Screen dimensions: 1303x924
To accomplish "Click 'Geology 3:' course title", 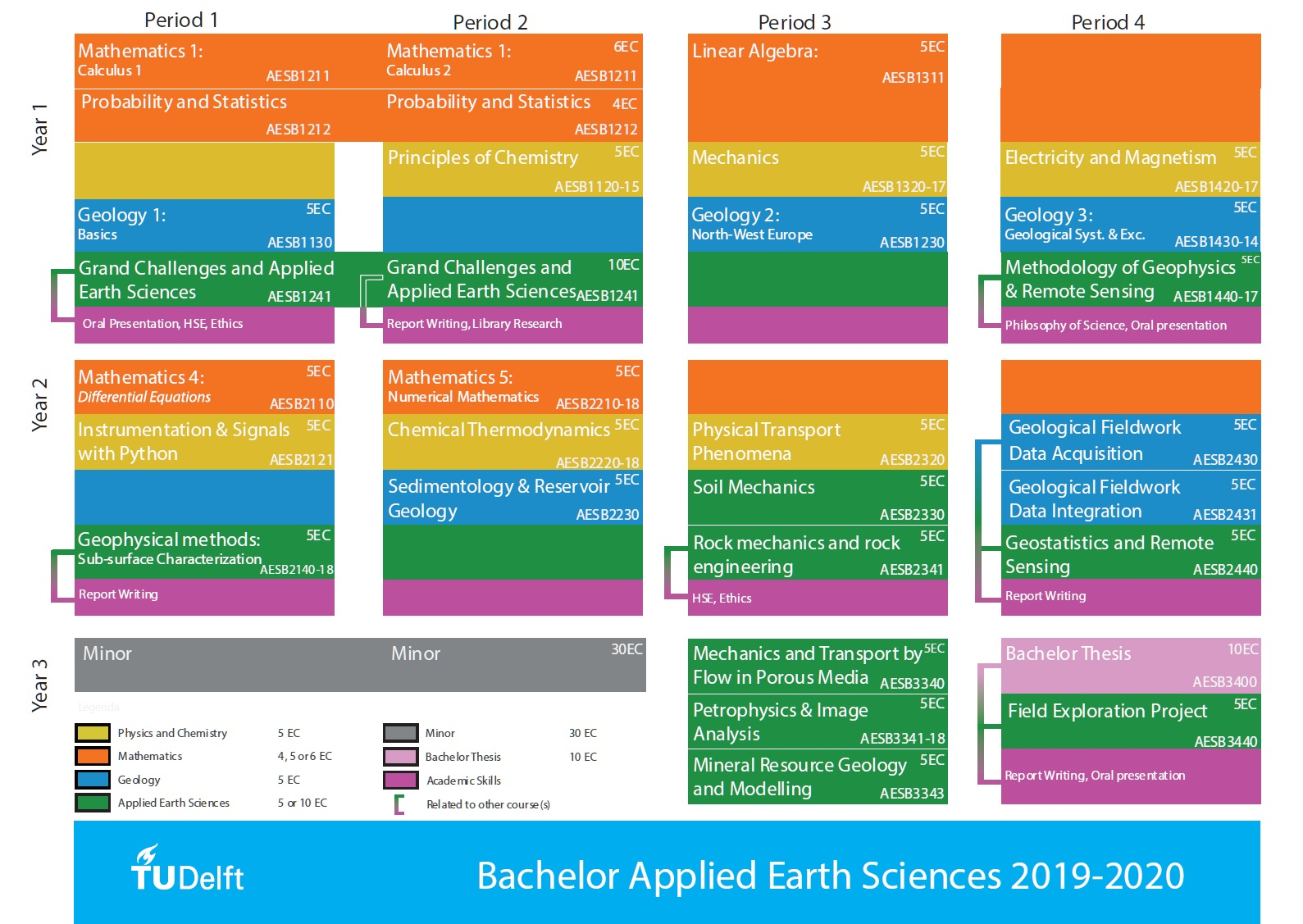I will click(1049, 215).
